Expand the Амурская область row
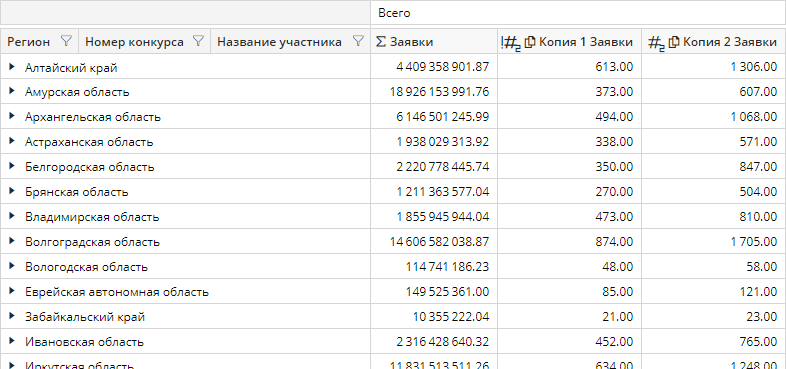 (x=12, y=91)
